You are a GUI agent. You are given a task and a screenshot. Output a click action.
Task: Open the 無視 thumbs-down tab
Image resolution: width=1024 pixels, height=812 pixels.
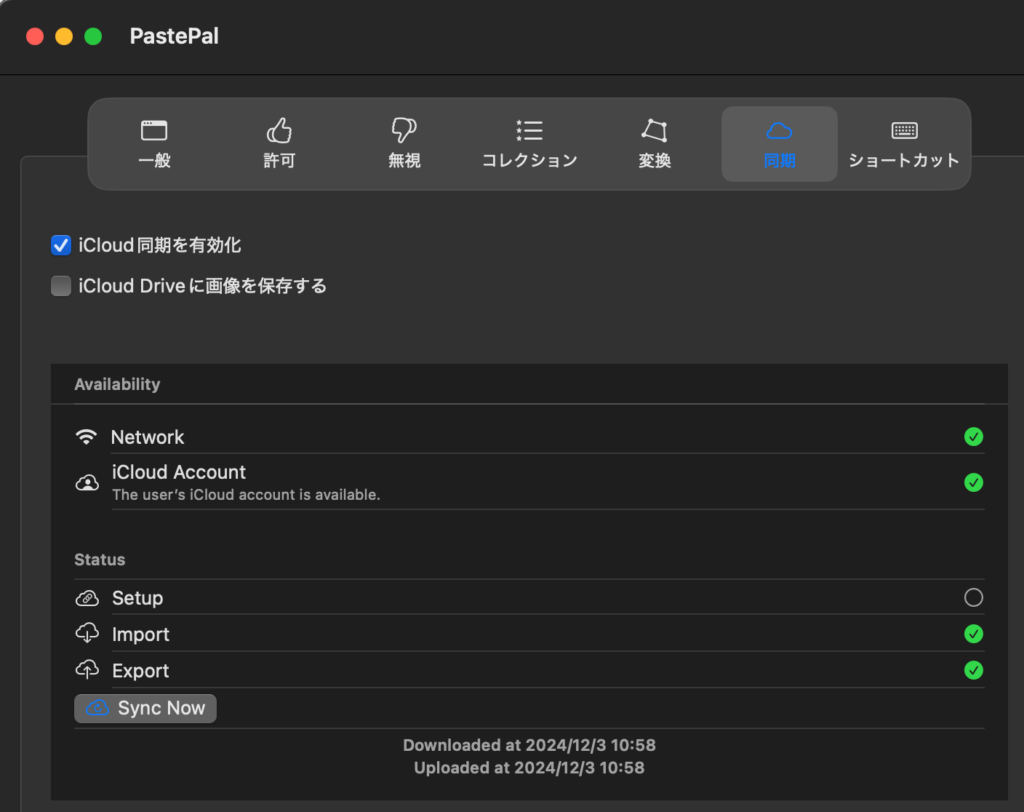[404, 144]
